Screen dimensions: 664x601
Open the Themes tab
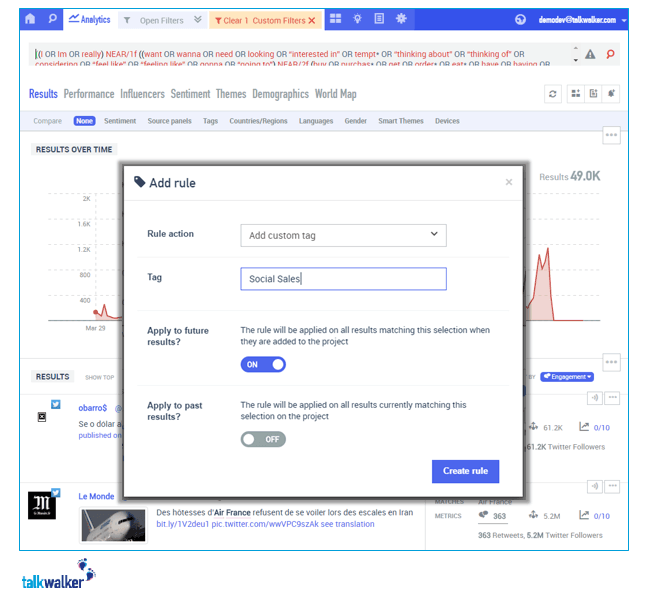(x=231, y=94)
